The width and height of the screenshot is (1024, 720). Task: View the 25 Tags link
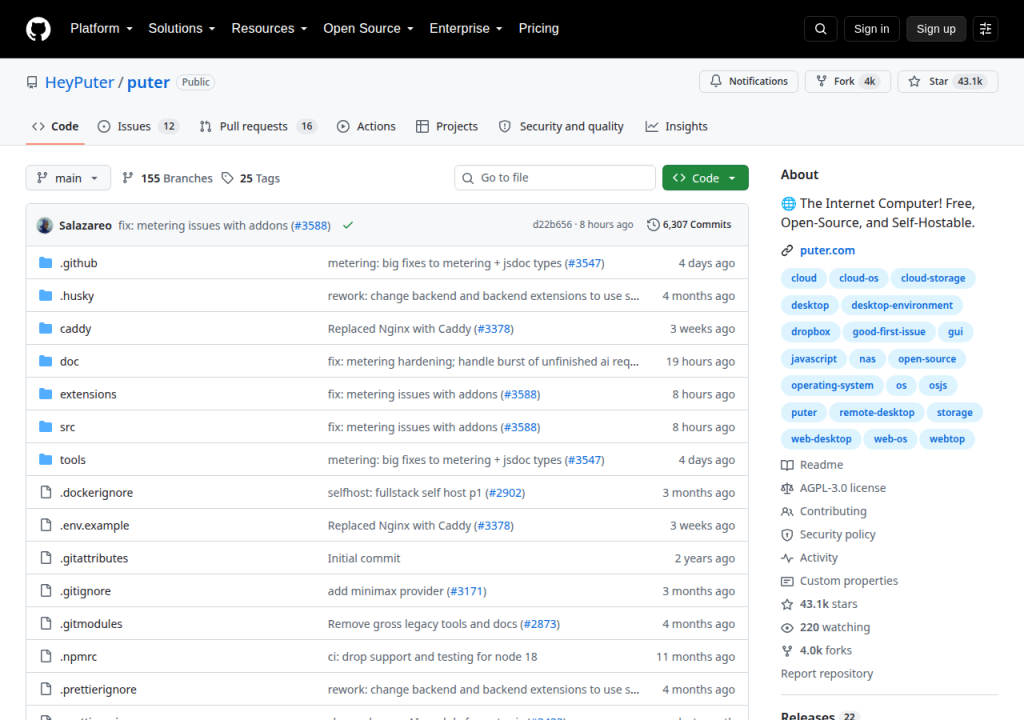click(251, 178)
